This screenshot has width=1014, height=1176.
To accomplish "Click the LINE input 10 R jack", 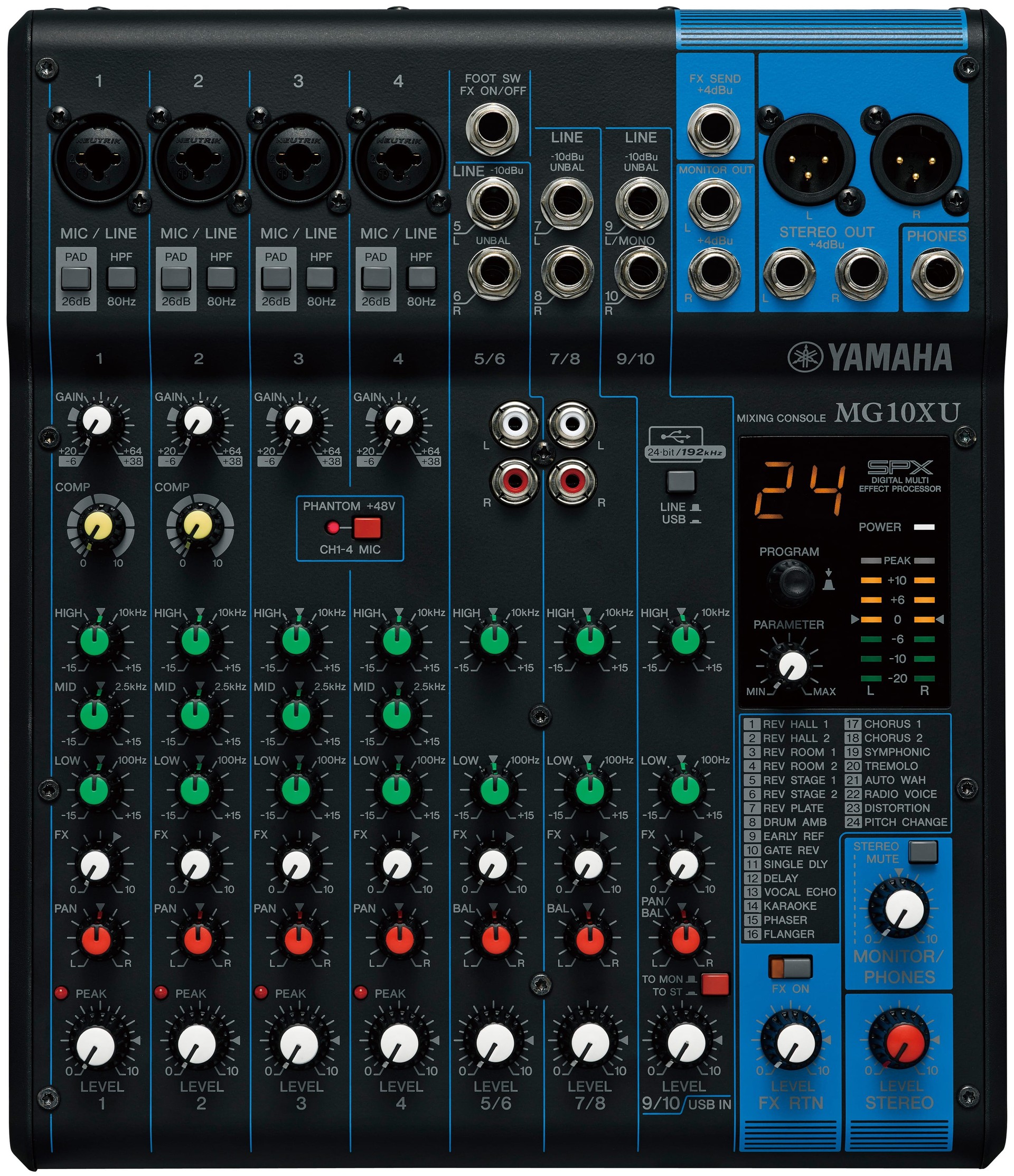I will (x=641, y=273).
